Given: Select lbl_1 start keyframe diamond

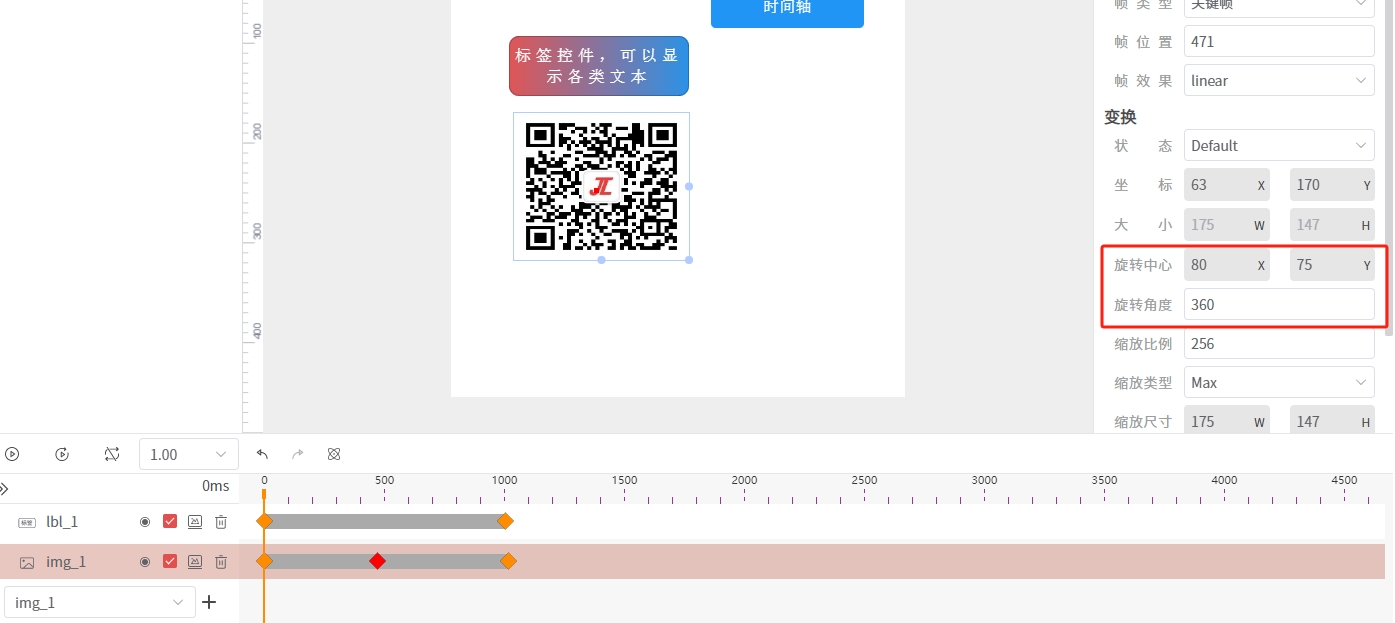Looking at the screenshot, I should click(x=264, y=521).
